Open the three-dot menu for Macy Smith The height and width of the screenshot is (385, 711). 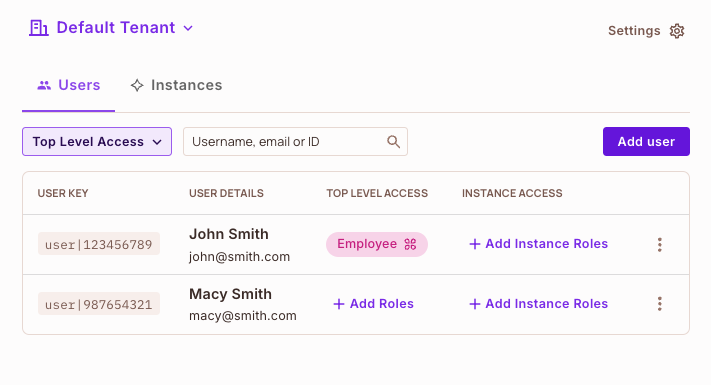tap(659, 303)
